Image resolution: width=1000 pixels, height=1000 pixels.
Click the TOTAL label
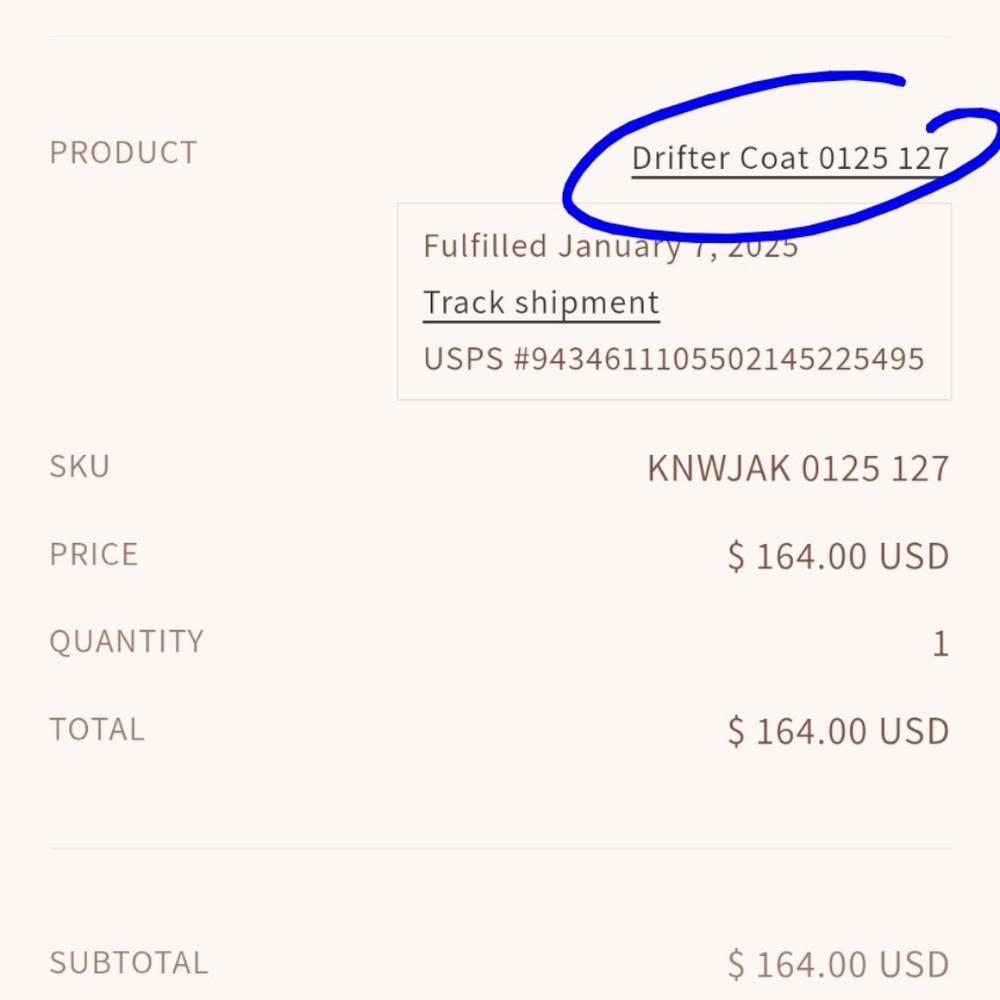[97, 729]
